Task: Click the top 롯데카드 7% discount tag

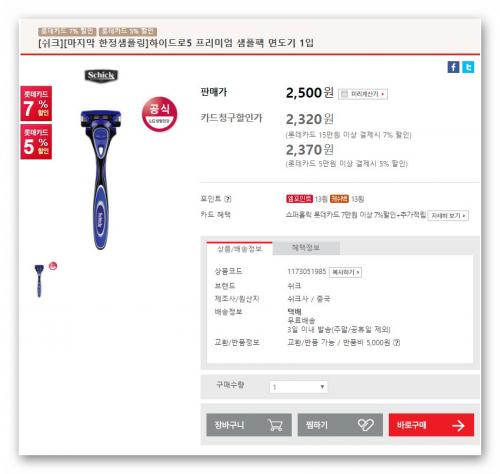Action: click(67, 31)
